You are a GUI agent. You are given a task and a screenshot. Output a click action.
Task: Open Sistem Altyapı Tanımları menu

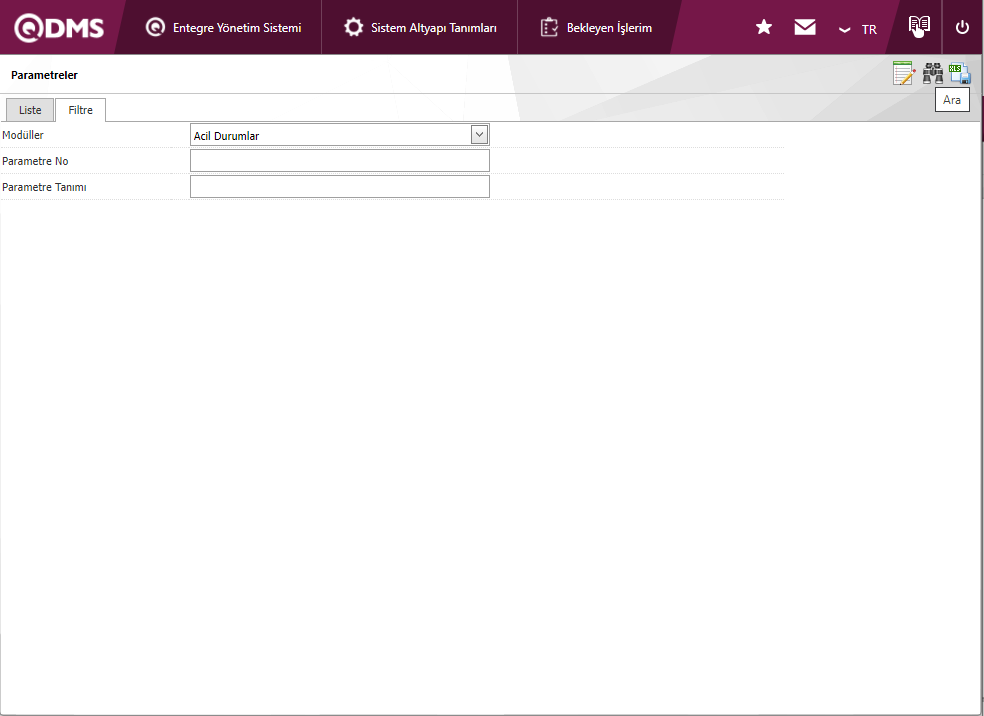420,28
